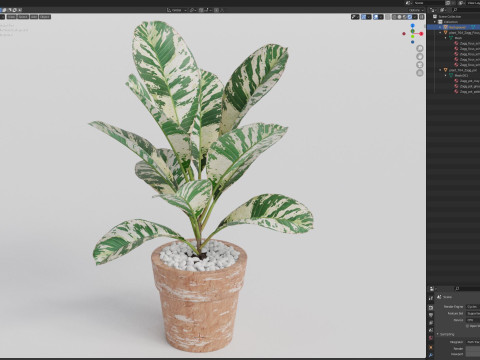The image size is (480, 360).
Task: Click the outliner search field
Action: [x=466, y=10]
